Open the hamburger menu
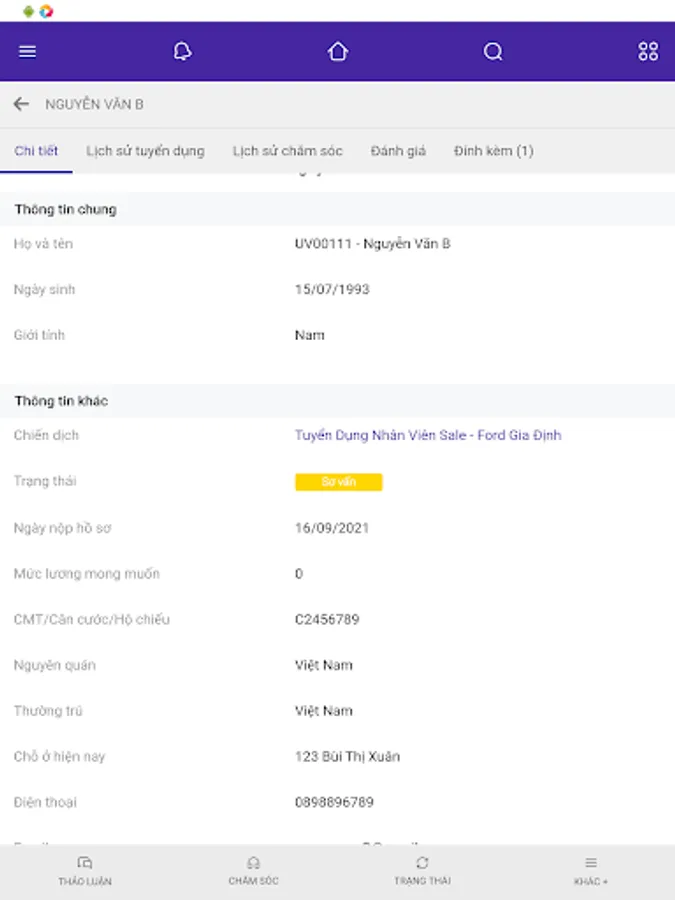The width and height of the screenshot is (675, 900). coord(27,52)
